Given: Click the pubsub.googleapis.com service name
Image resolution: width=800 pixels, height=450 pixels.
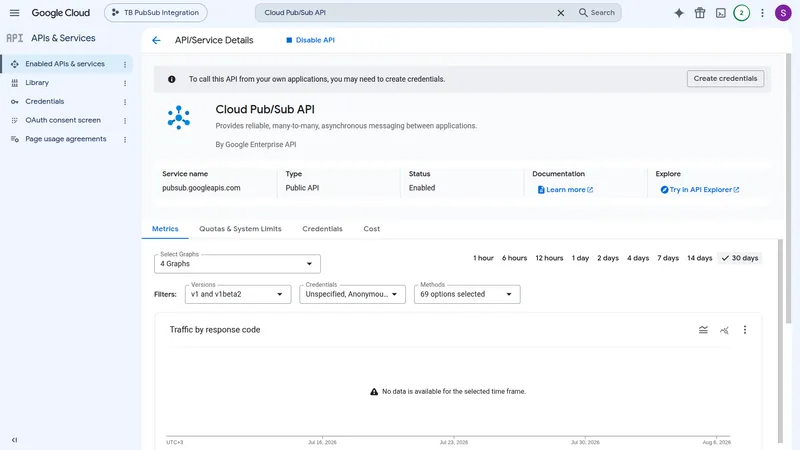Looking at the screenshot, I should [201, 188].
